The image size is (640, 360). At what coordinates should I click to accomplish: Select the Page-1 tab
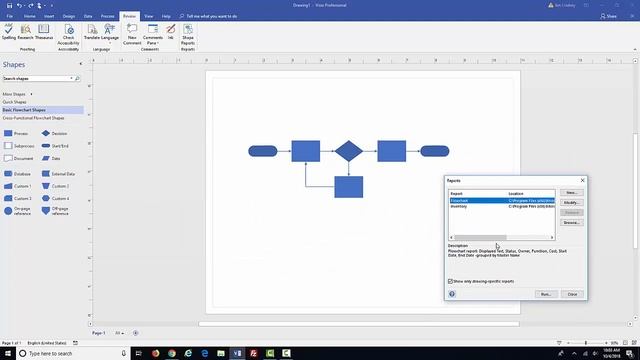(98, 333)
